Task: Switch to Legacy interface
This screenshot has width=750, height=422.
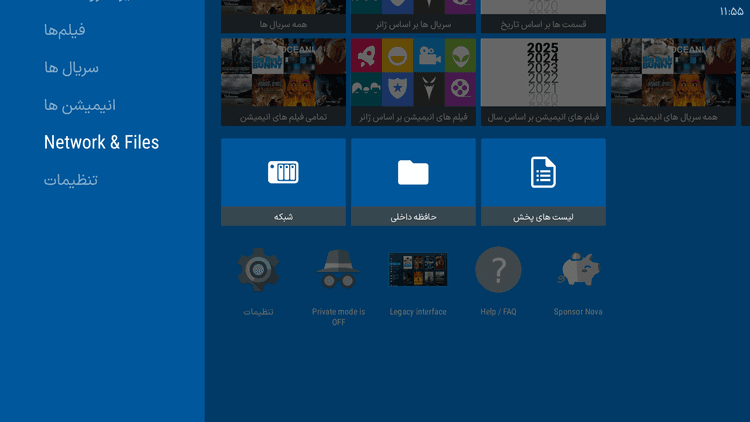Action: coord(418,270)
